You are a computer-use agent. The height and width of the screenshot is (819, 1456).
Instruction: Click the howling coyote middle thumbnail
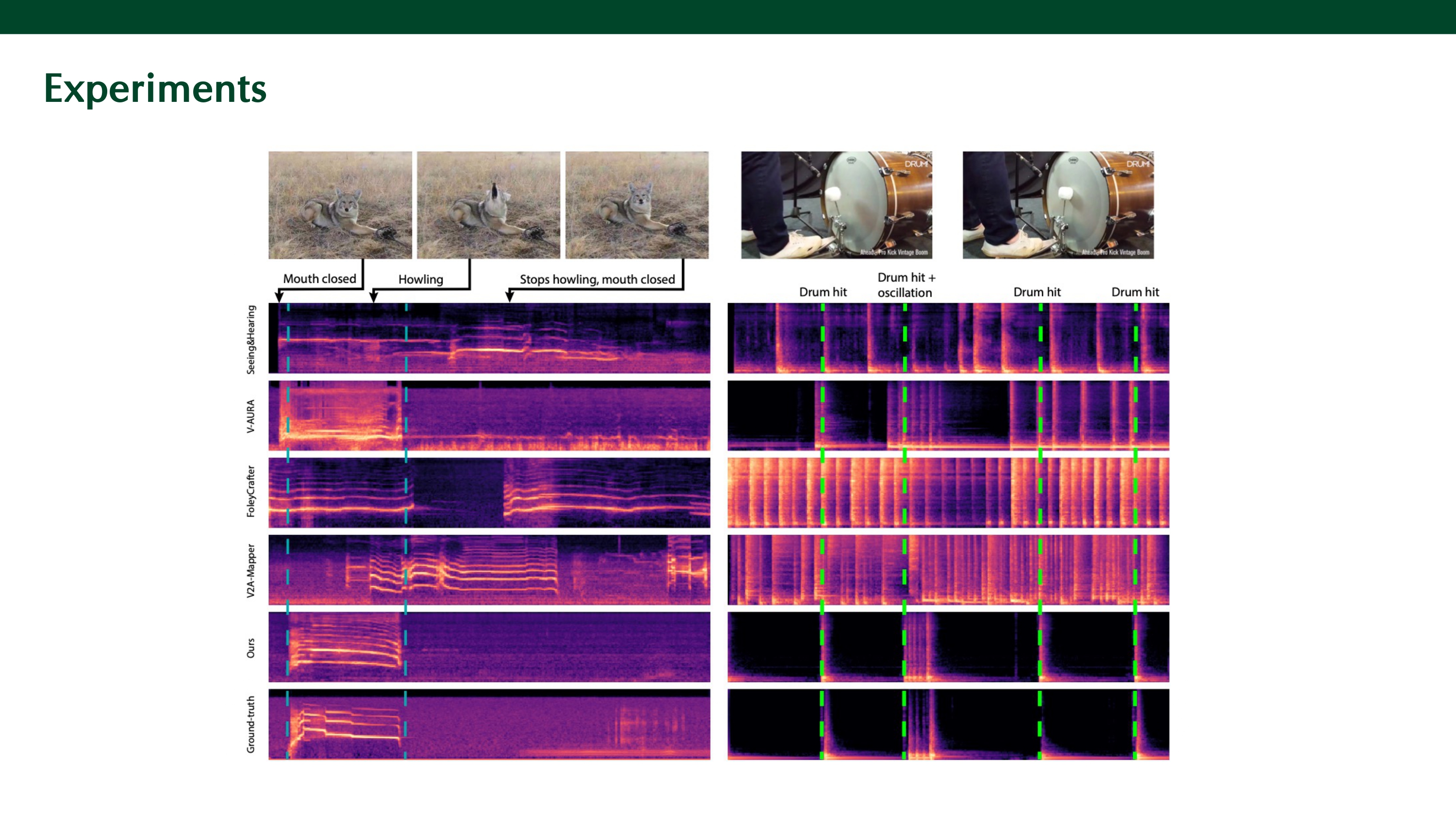[x=488, y=205]
